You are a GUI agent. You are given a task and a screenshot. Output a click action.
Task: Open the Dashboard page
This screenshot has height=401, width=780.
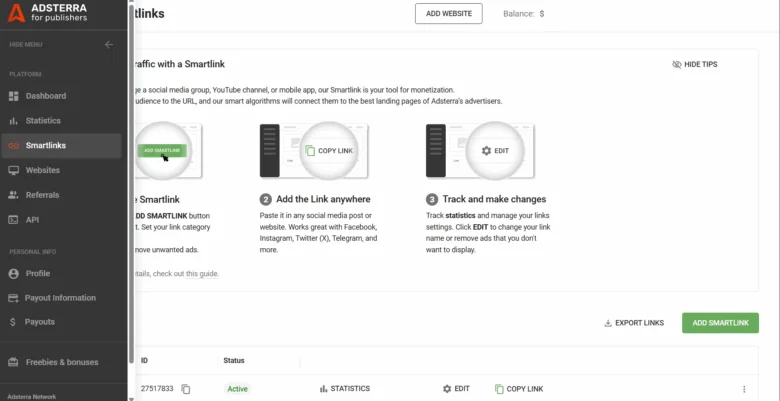[46, 96]
